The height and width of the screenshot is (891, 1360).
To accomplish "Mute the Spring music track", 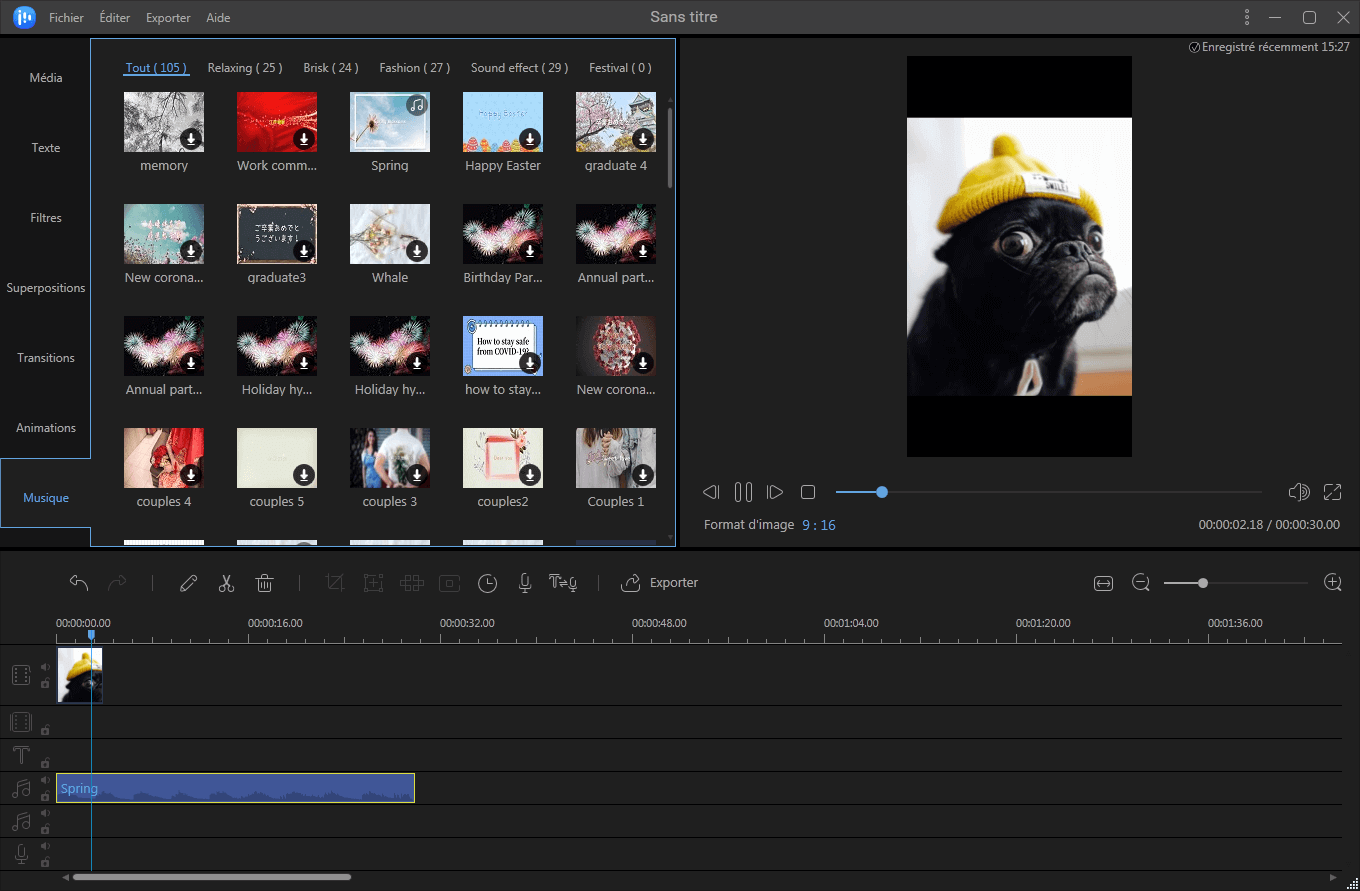I will point(45,781).
